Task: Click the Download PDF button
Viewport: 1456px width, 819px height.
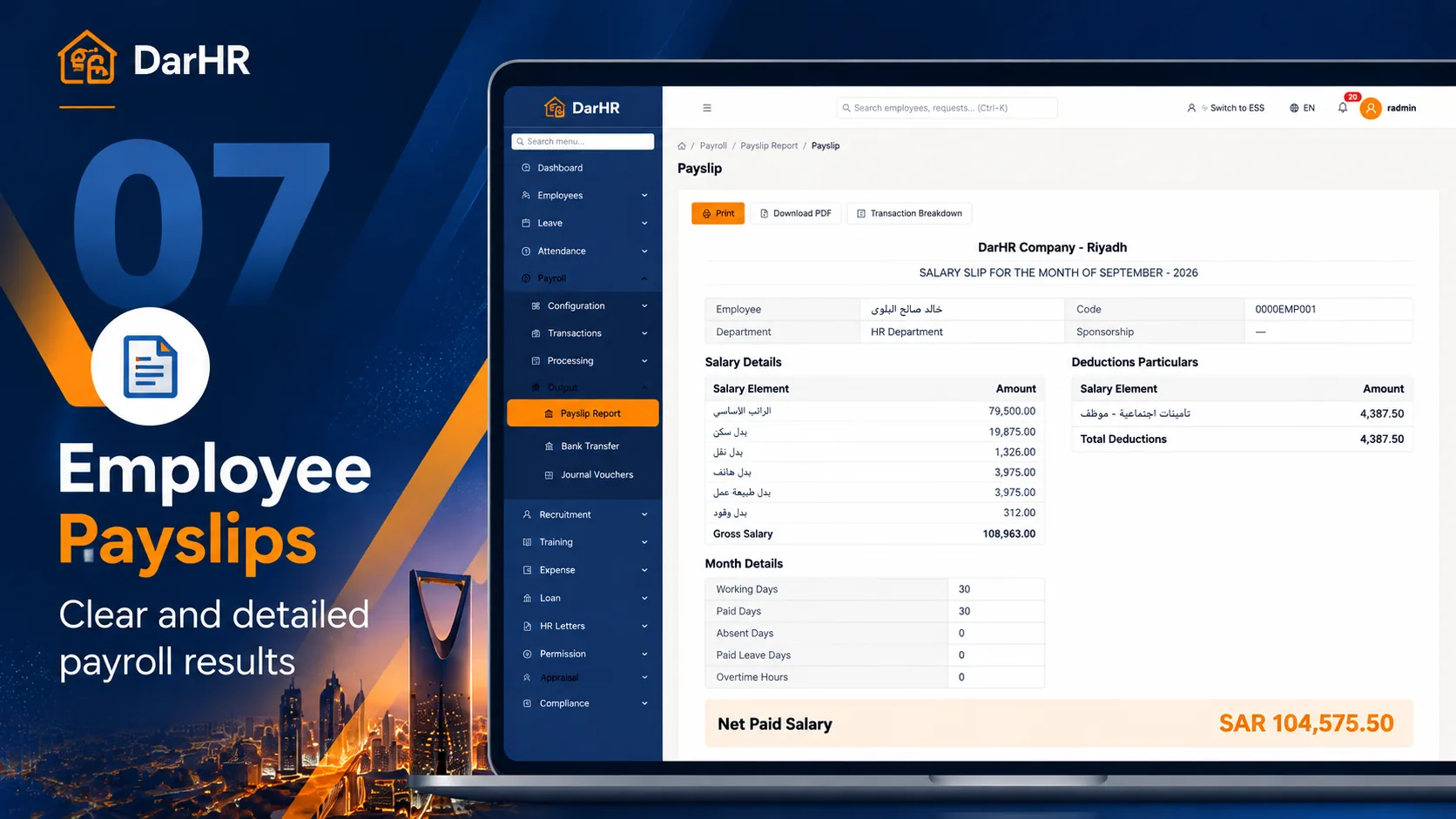Action: tap(796, 213)
